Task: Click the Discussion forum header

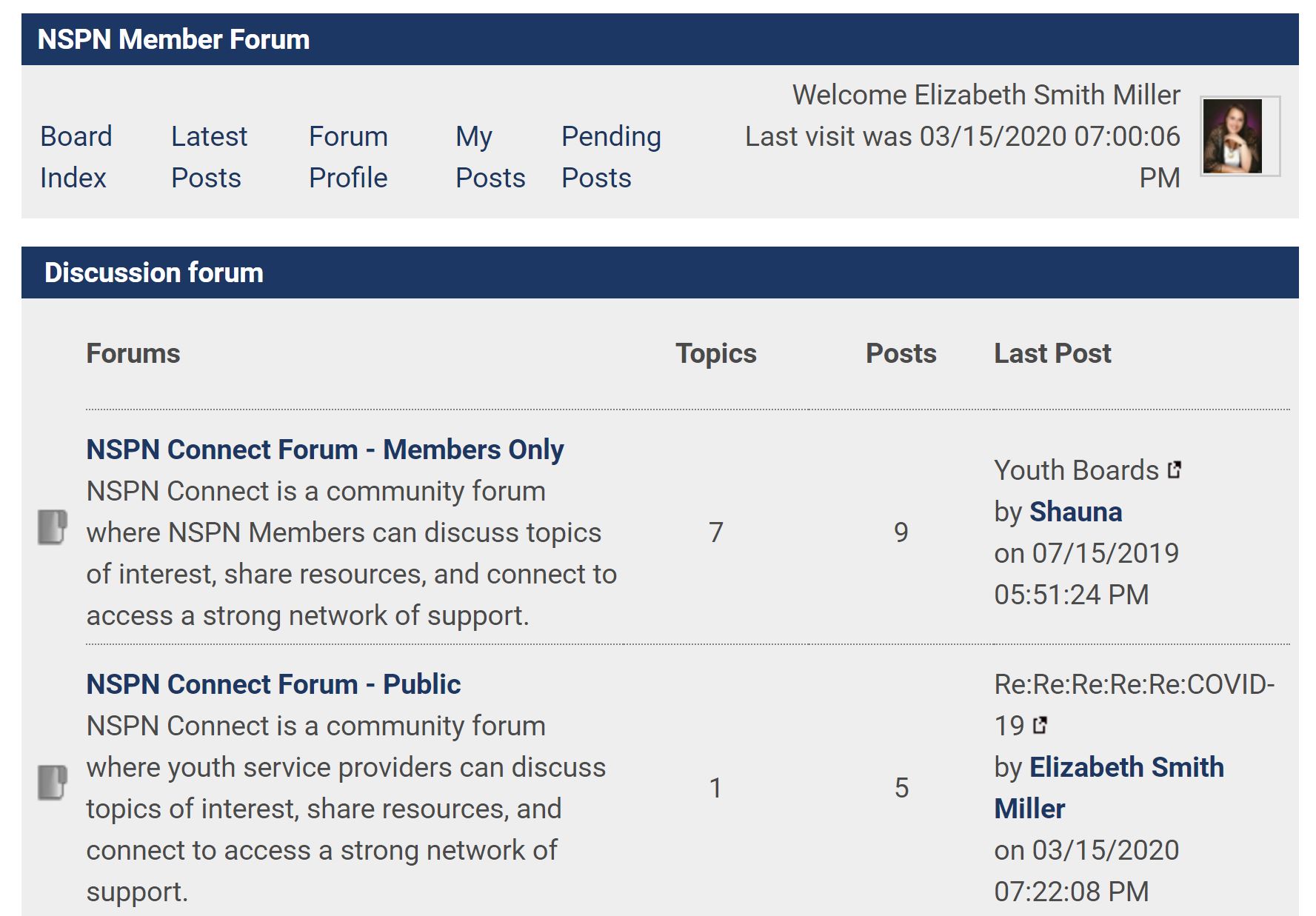Action: [660, 273]
